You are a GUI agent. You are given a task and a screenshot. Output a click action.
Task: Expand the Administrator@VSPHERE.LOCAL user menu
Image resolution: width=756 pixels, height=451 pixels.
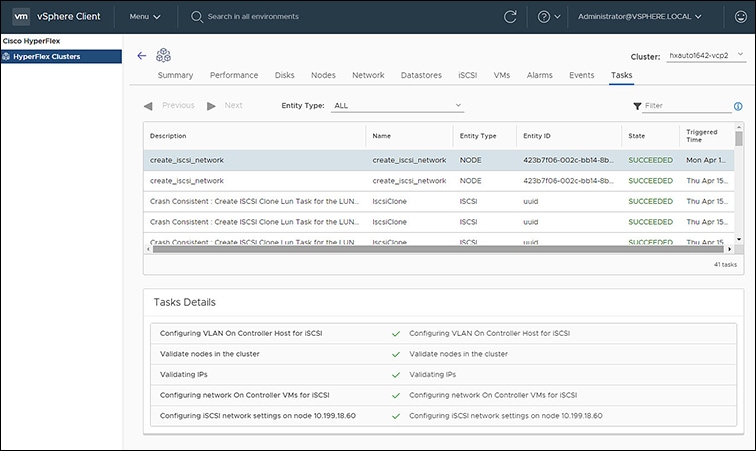[639, 16]
